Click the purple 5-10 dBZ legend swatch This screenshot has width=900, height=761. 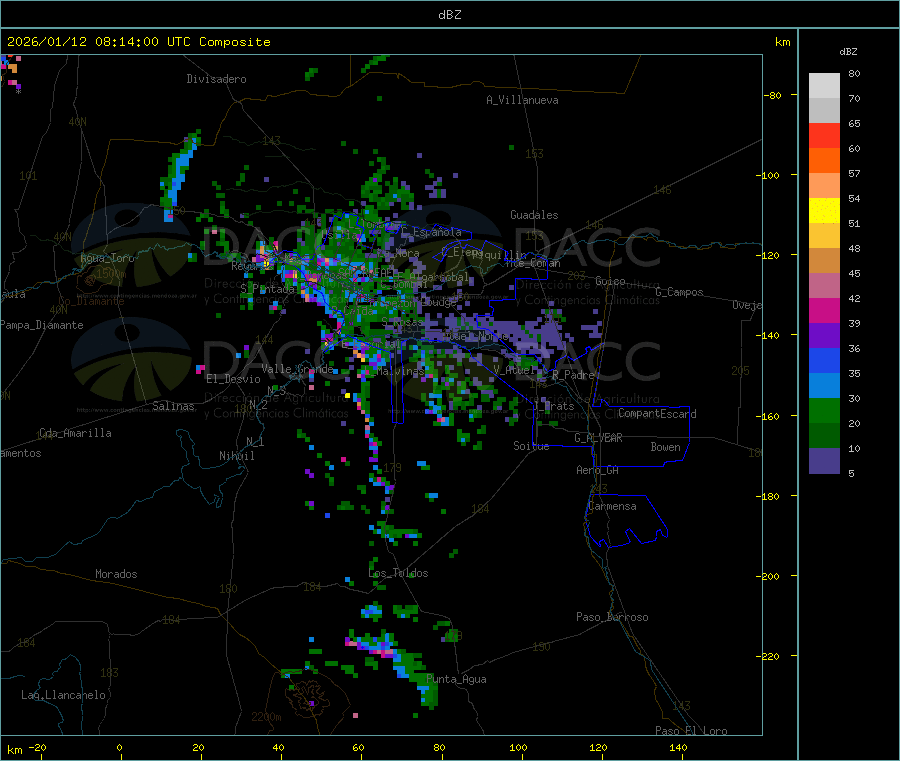point(824,461)
